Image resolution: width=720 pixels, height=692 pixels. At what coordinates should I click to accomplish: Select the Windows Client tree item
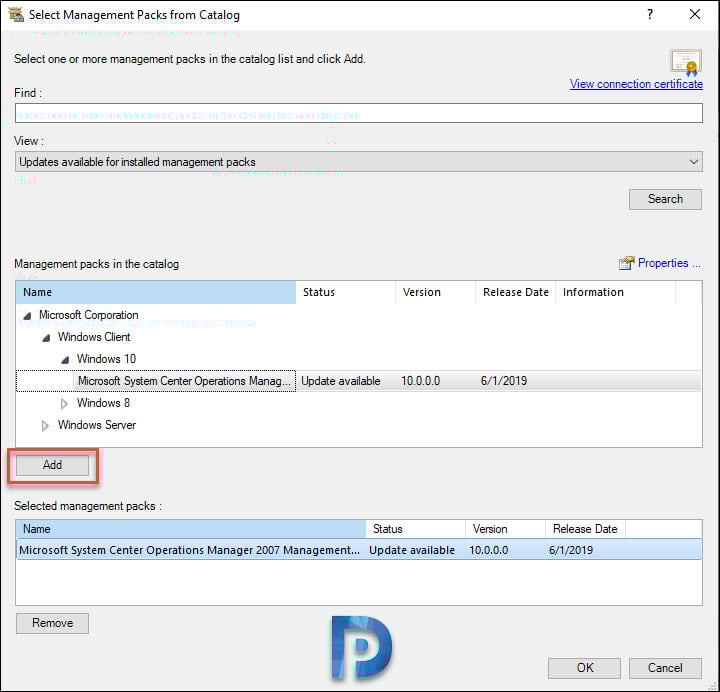pyautogui.click(x=94, y=337)
